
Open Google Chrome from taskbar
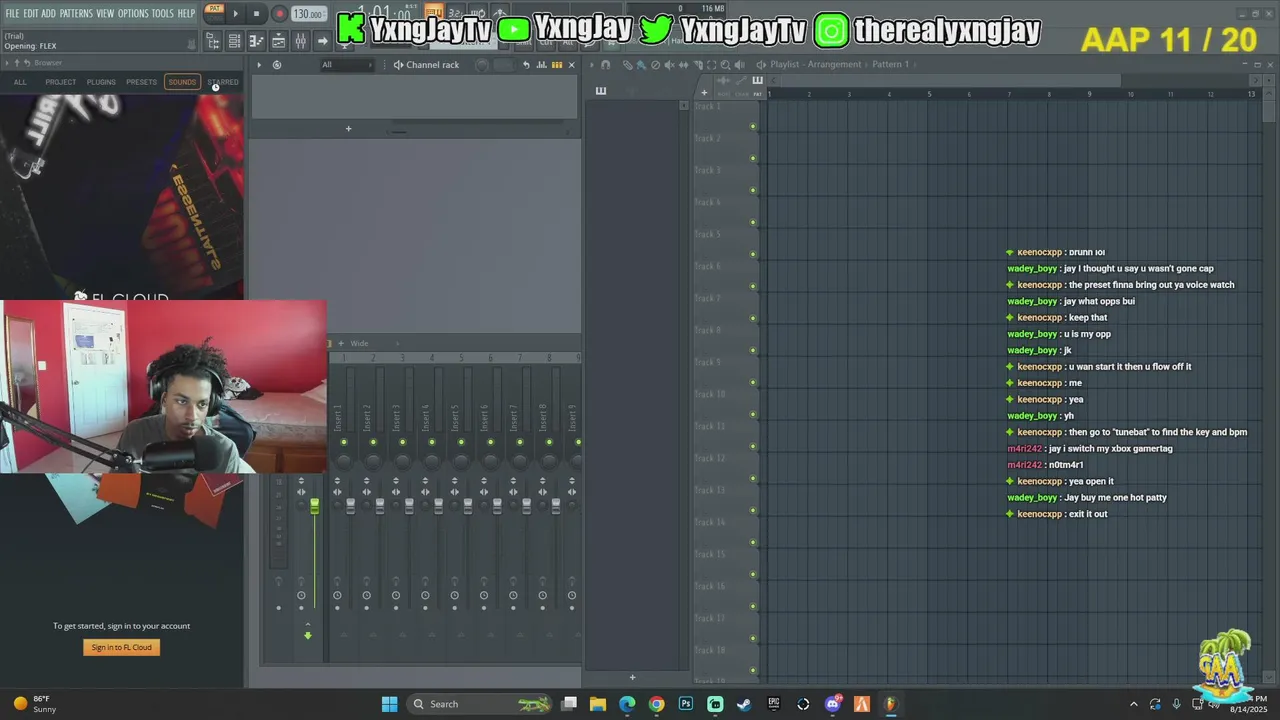tap(656, 704)
